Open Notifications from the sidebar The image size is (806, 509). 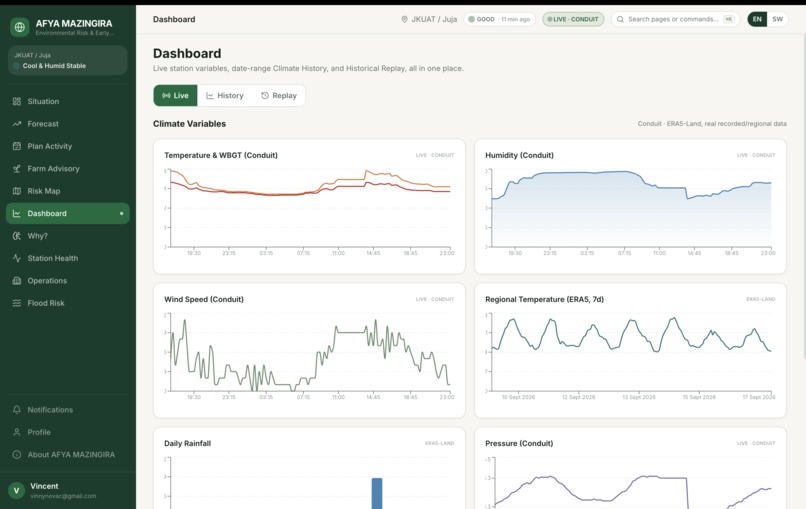click(x=67, y=410)
